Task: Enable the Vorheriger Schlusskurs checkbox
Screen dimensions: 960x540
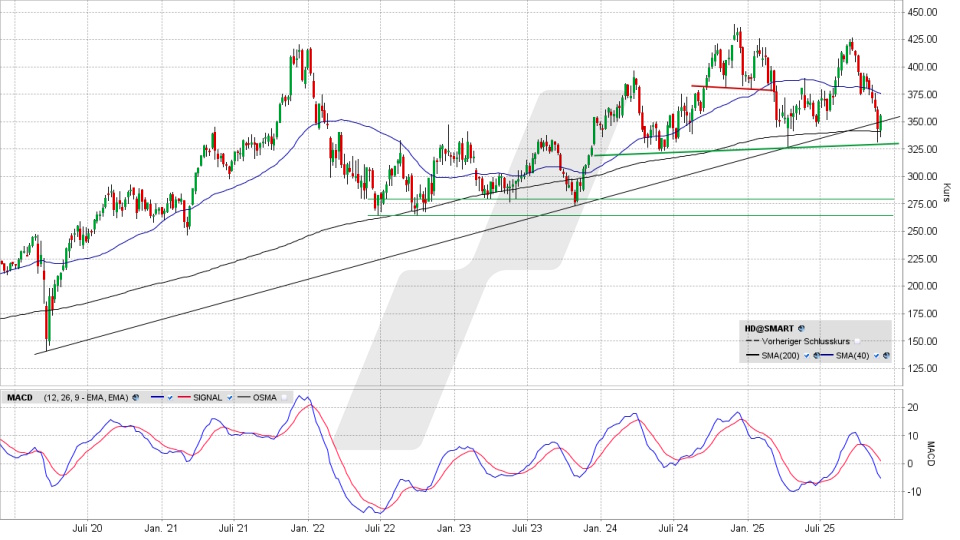Action: point(857,341)
